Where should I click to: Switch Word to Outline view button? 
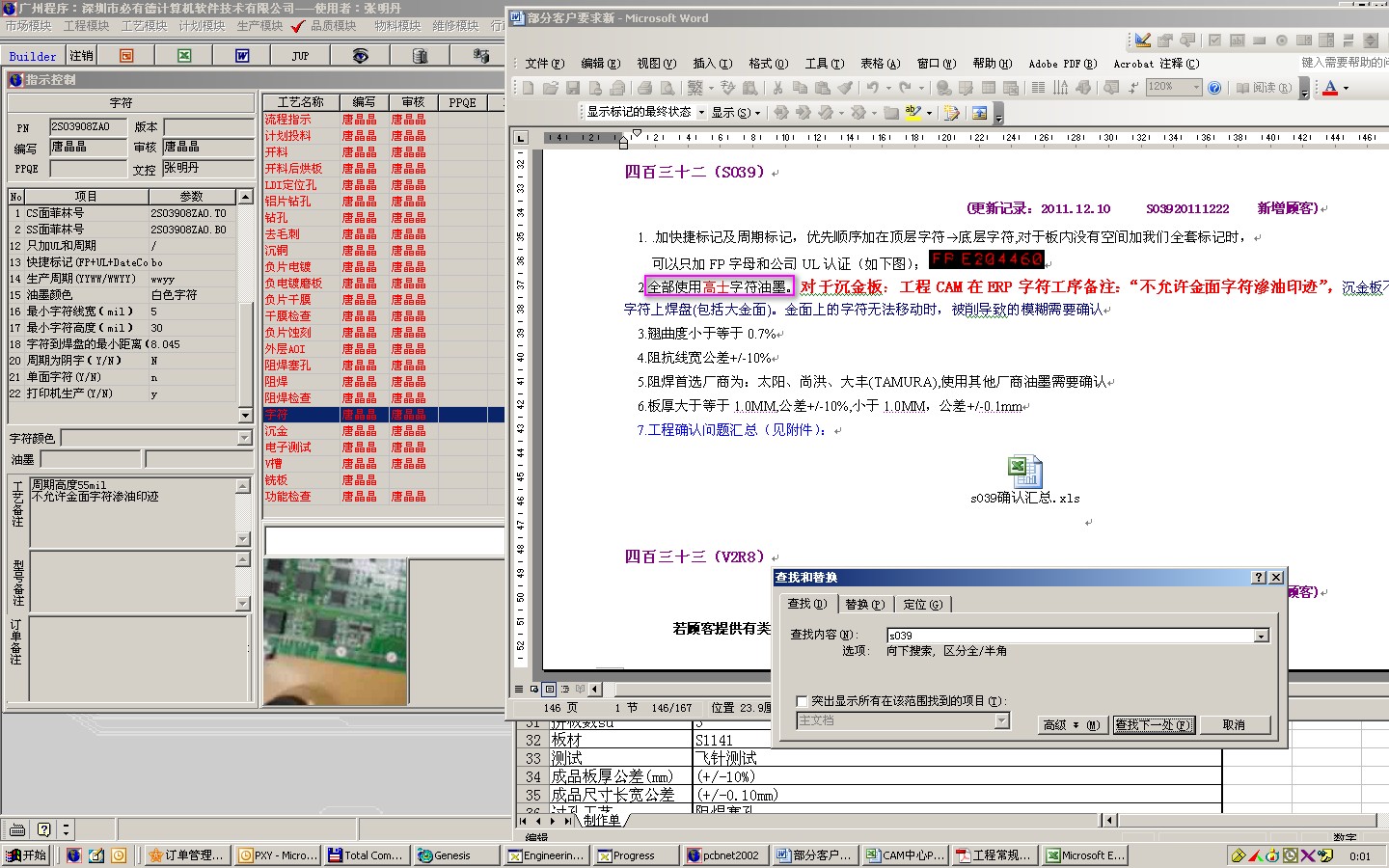tap(565, 689)
